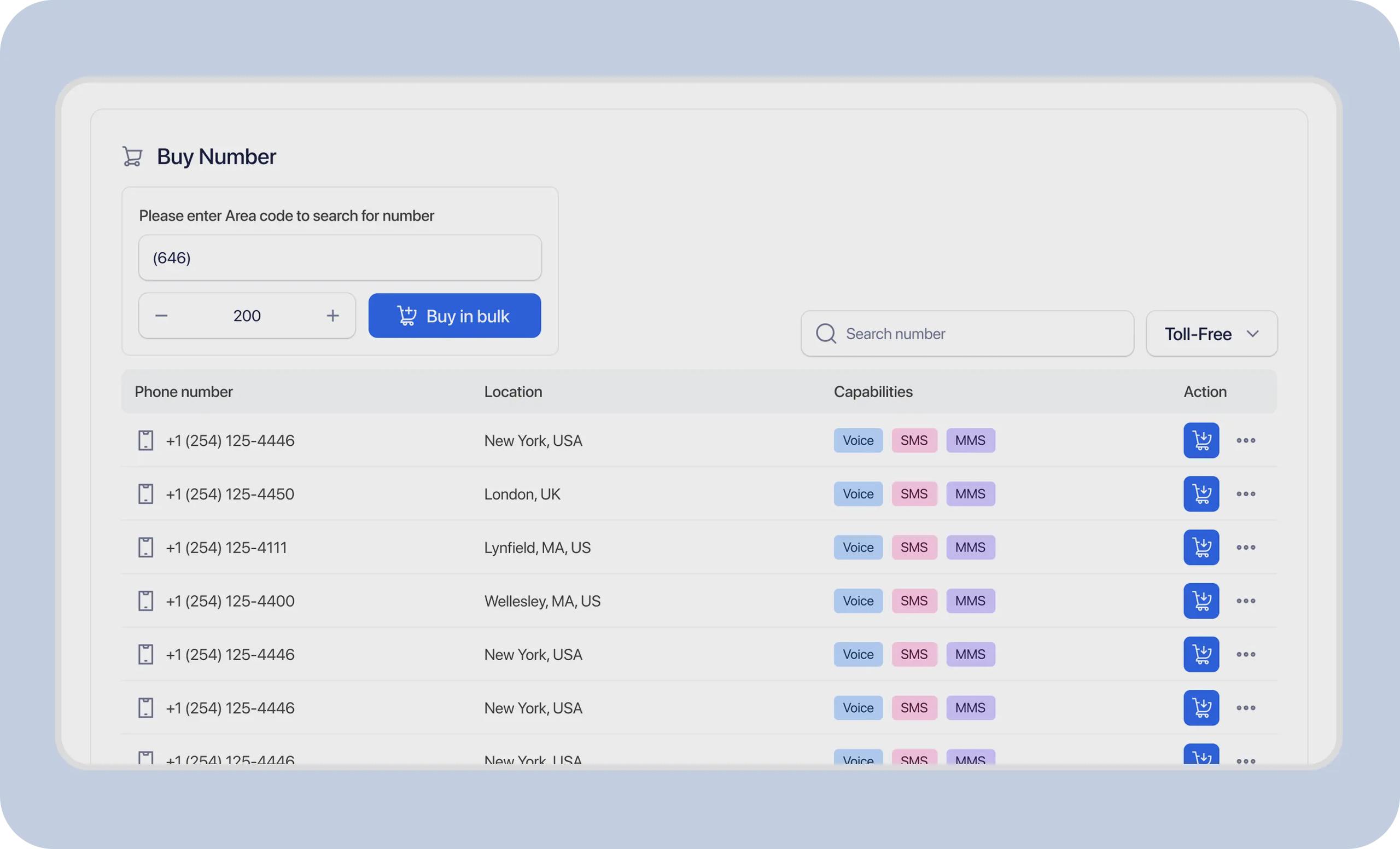Open the Toll-Free number type dropdown

pos(1211,334)
